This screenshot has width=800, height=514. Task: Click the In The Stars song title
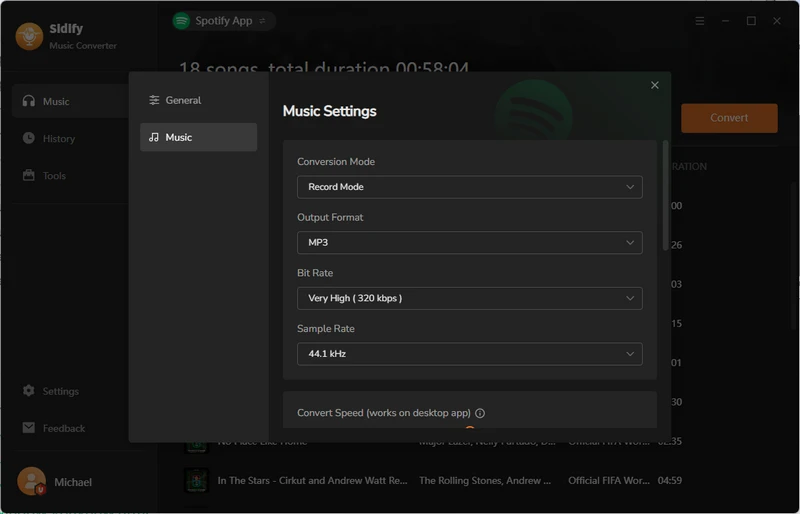coord(312,480)
